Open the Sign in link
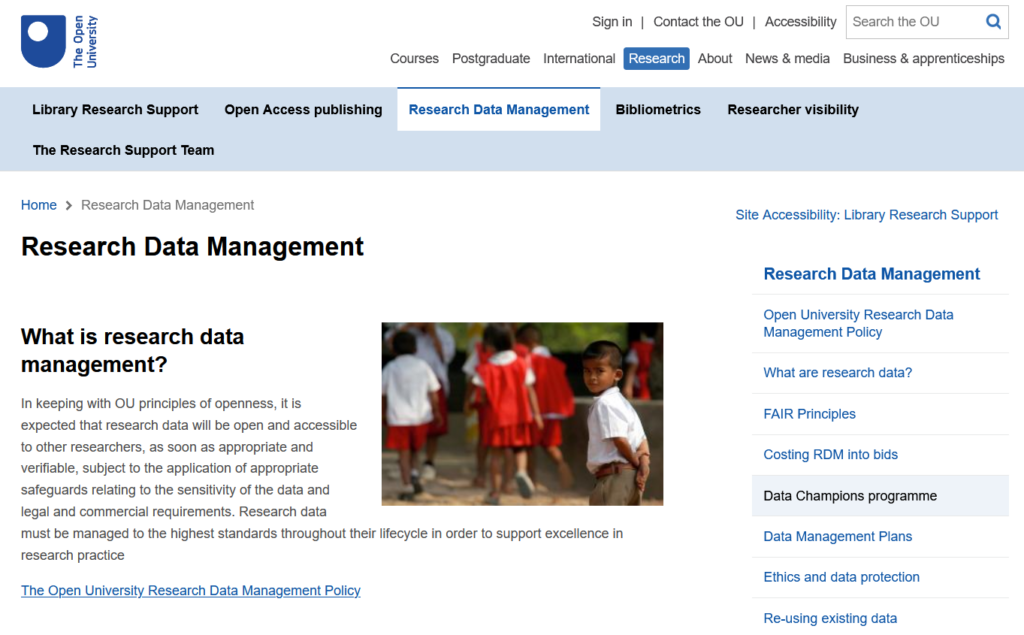 pos(612,22)
